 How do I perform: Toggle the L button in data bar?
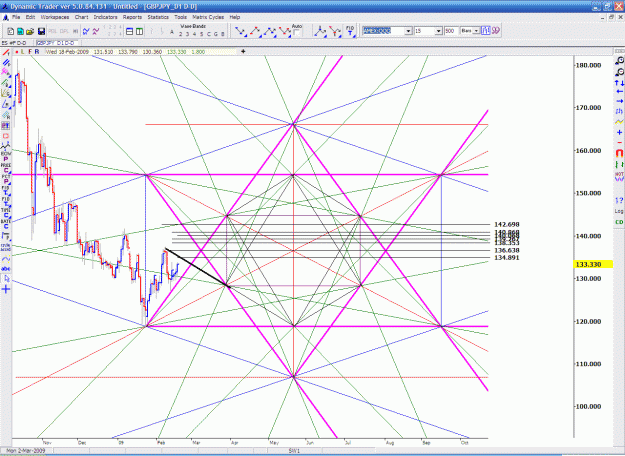point(23,52)
